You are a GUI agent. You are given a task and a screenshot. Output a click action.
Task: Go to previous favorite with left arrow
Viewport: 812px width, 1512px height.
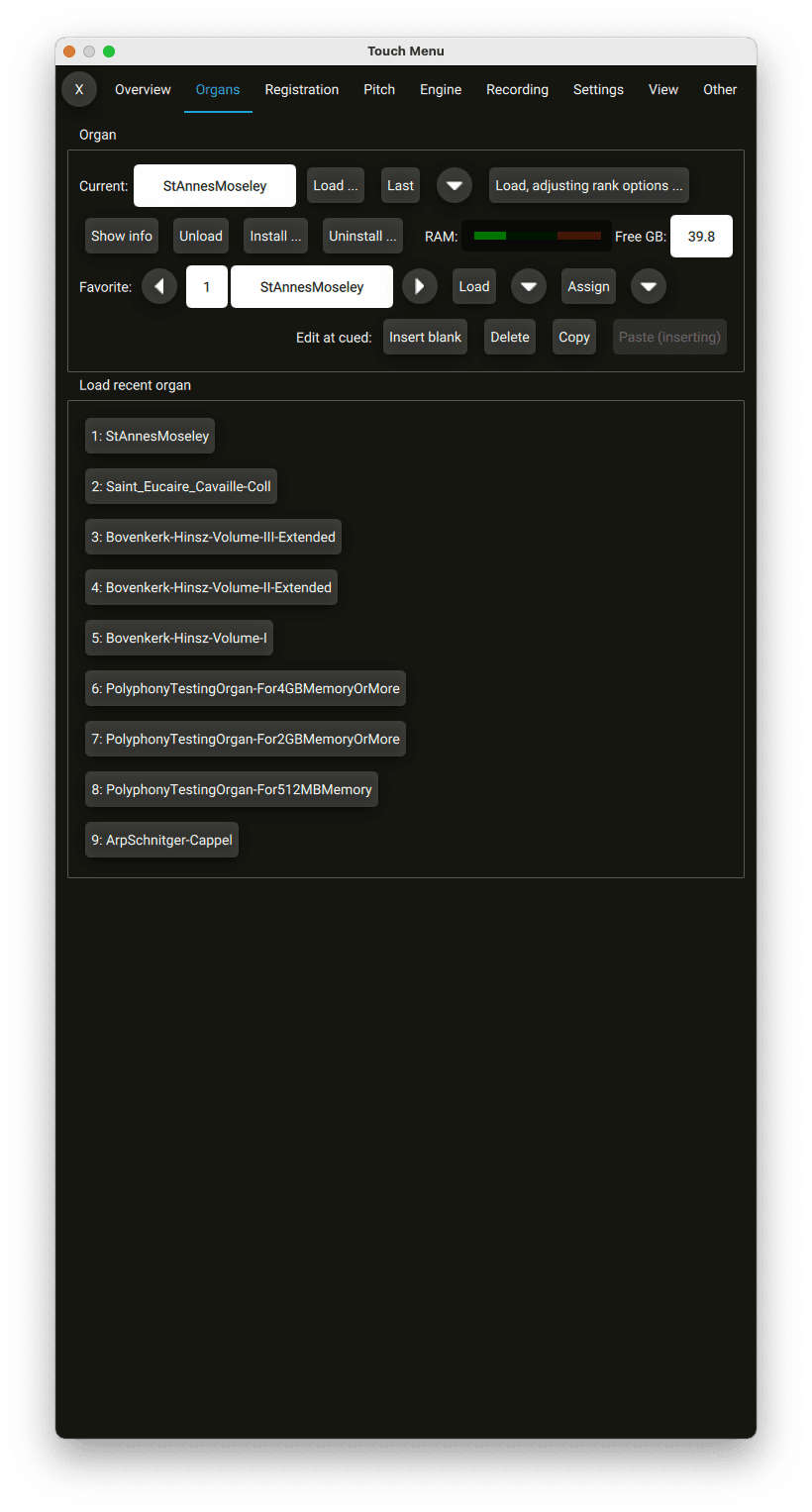pyautogui.click(x=159, y=286)
